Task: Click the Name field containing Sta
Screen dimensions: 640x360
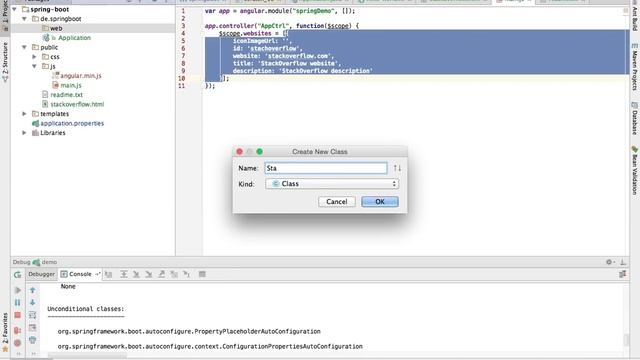Action: 326,168
